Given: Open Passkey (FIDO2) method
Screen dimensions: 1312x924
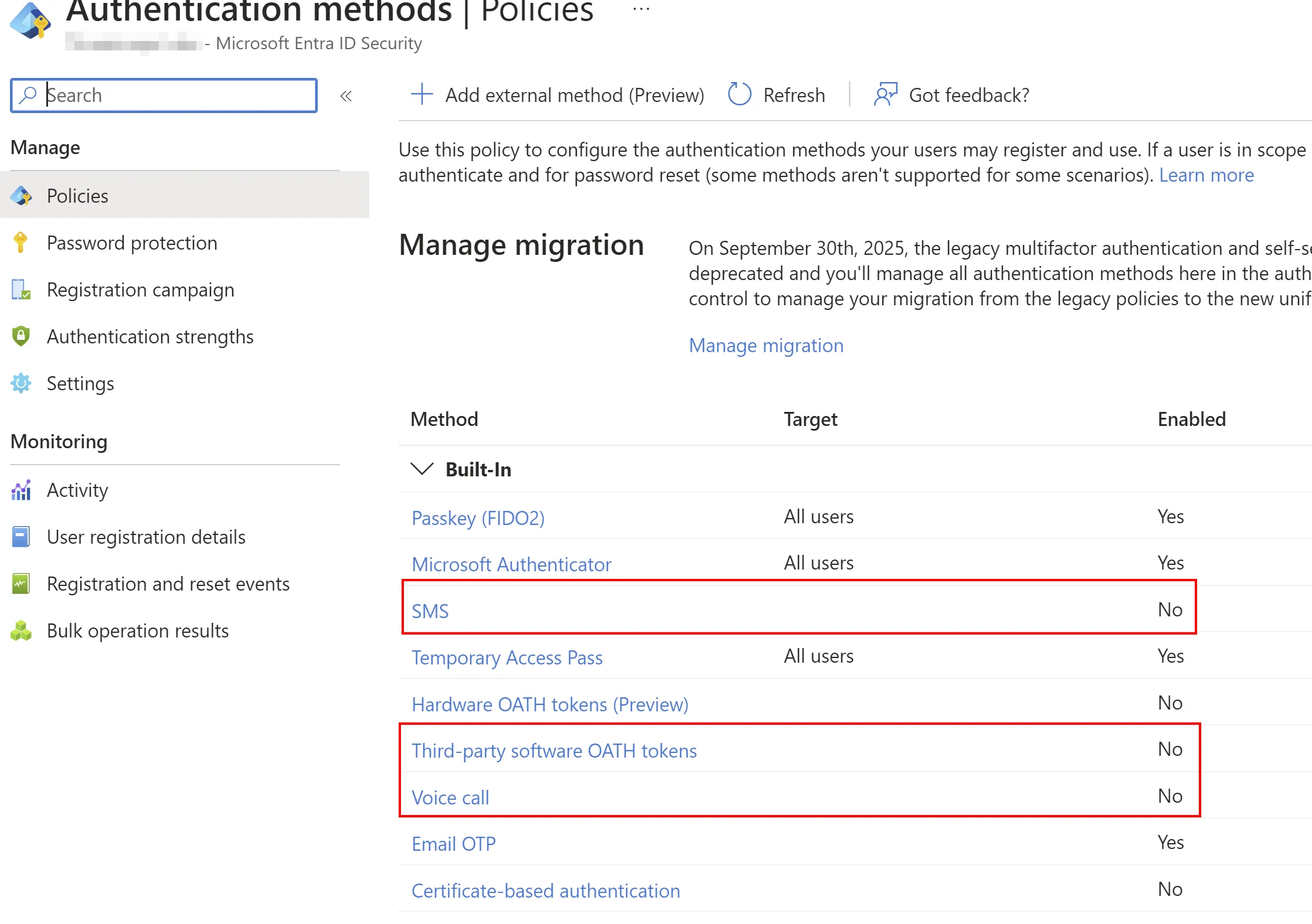Looking at the screenshot, I should [x=478, y=517].
